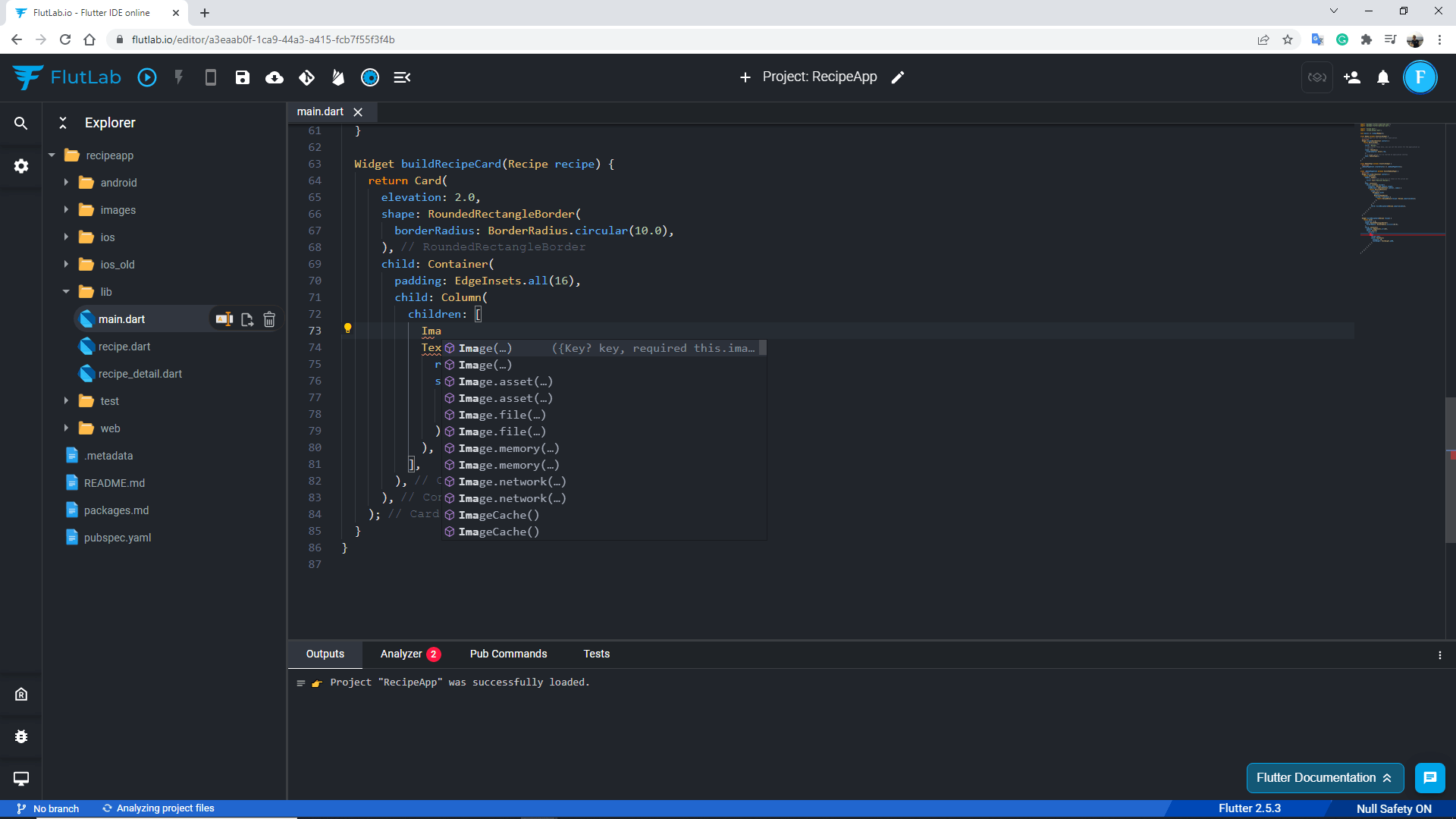Toggle the link sharing icon in header

click(x=1317, y=77)
